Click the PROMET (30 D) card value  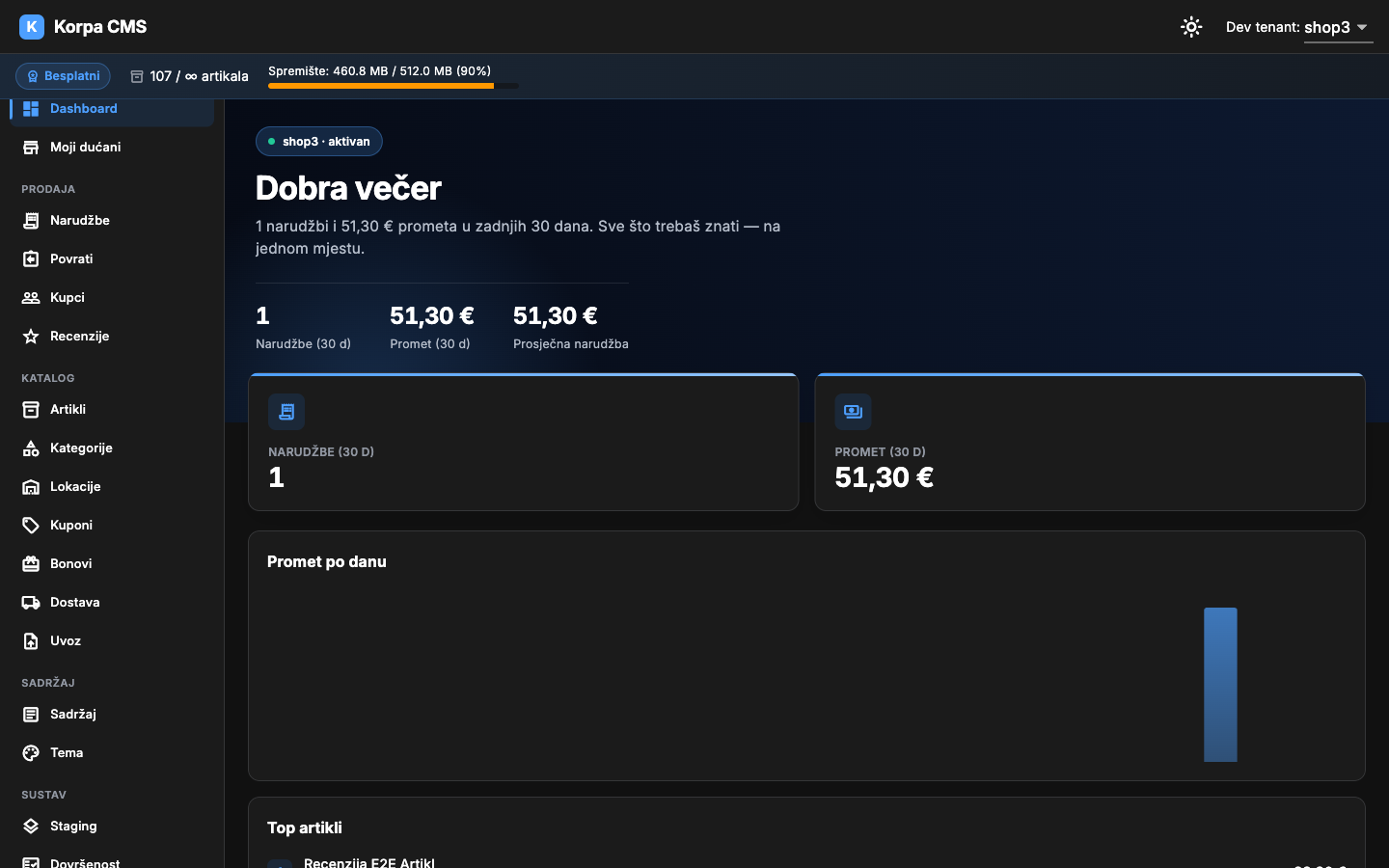(x=884, y=477)
